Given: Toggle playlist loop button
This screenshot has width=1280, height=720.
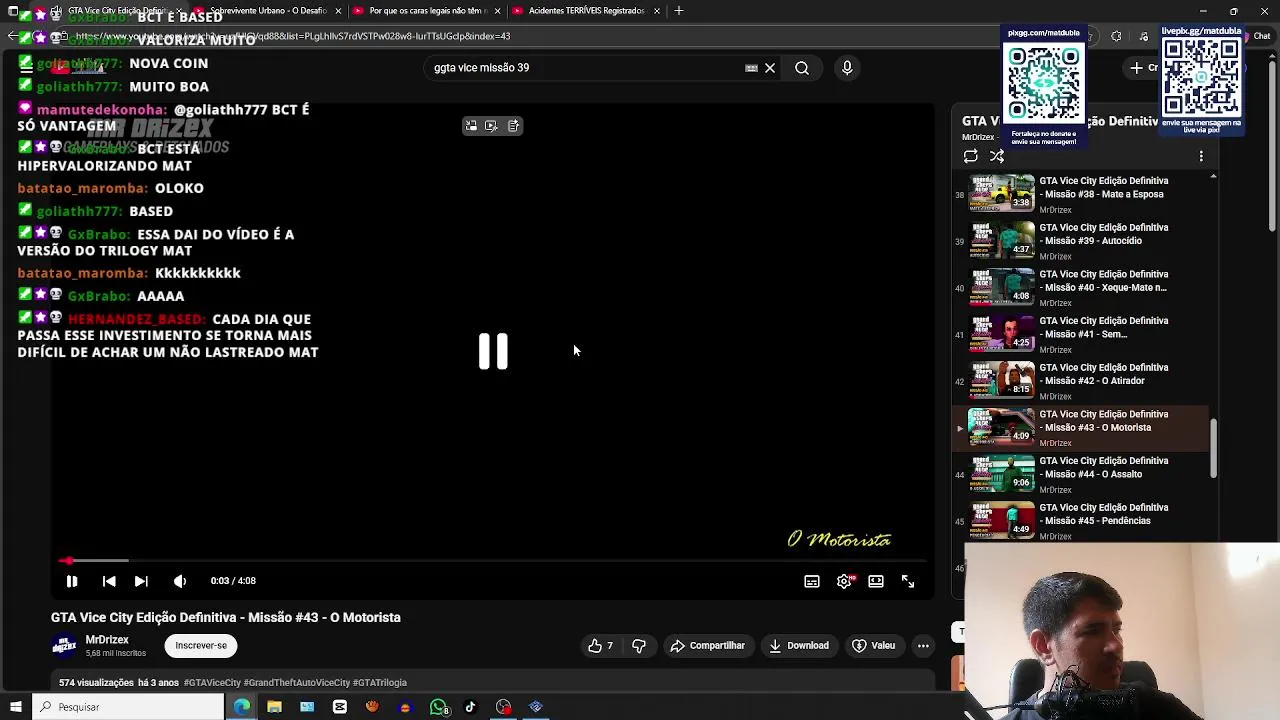Looking at the screenshot, I should coord(971,156).
